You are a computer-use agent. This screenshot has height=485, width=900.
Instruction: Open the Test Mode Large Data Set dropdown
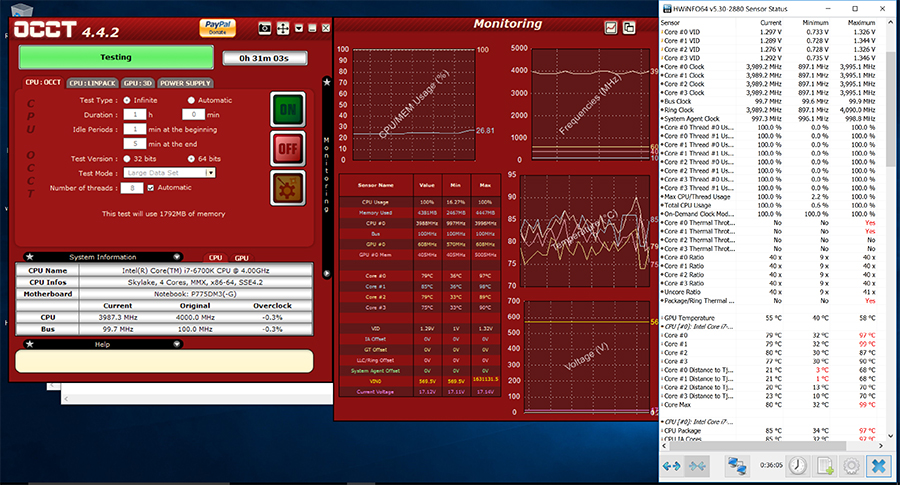pyautogui.click(x=169, y=173)
